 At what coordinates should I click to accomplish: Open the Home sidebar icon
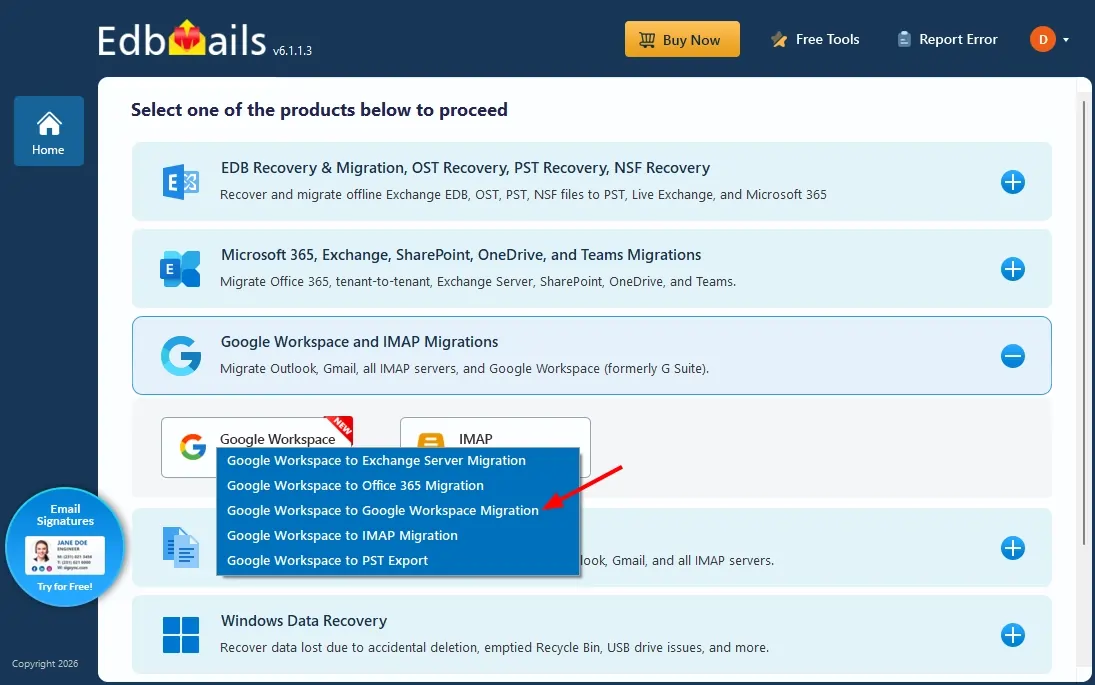coord(48,131)
